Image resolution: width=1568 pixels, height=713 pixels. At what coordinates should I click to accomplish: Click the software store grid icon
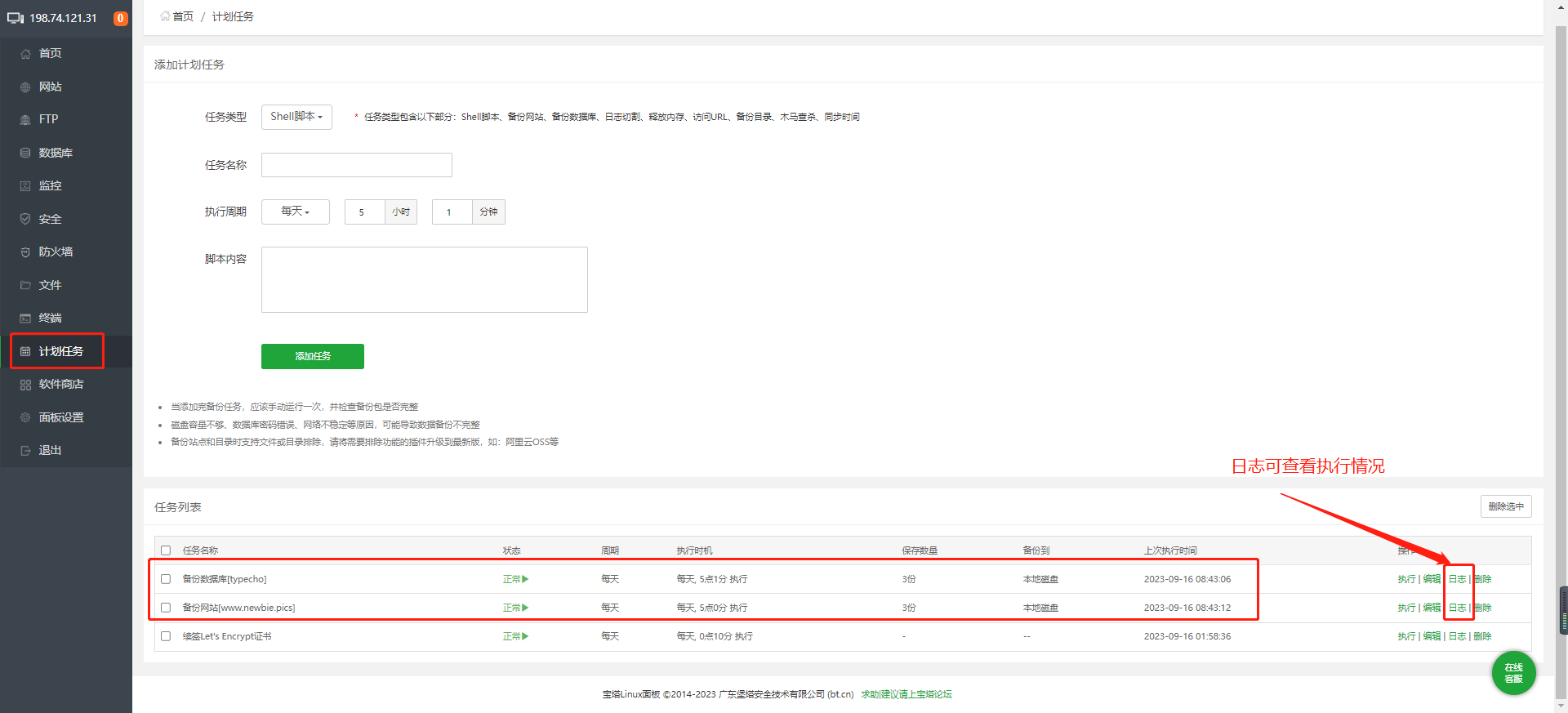[x=25, y=385]
